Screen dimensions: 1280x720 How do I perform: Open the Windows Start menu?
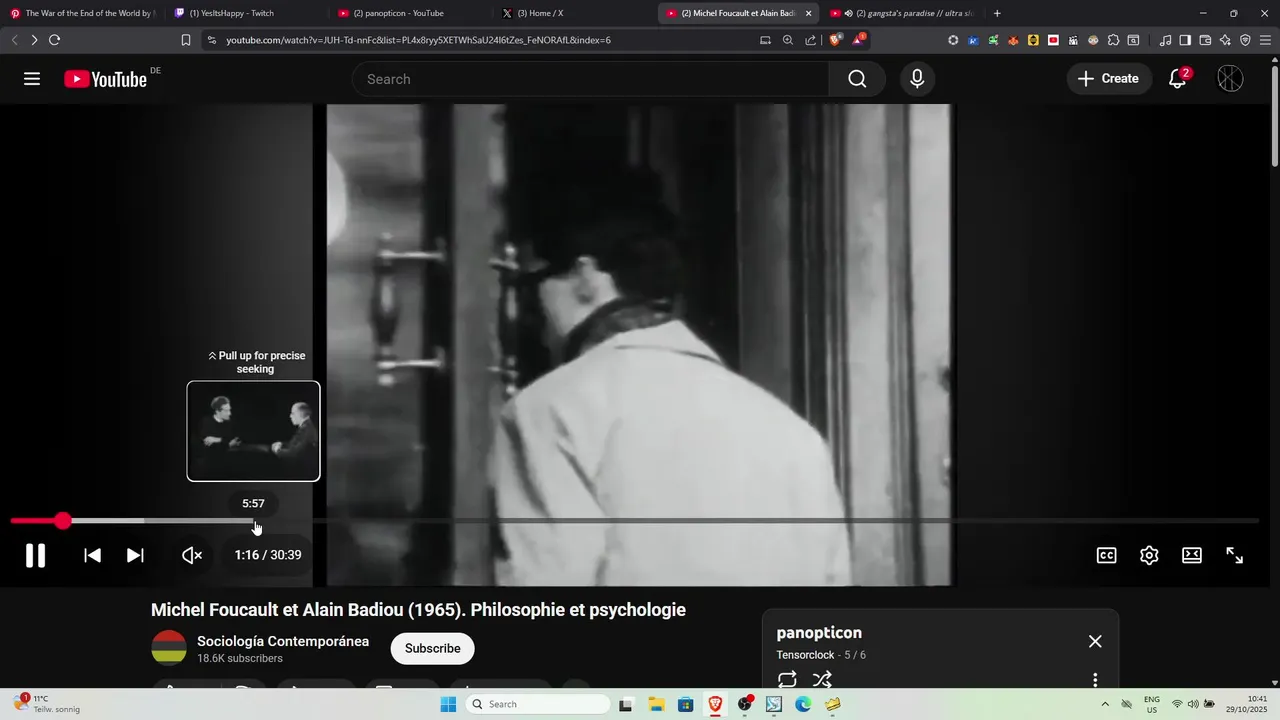(x=448, y=704)
